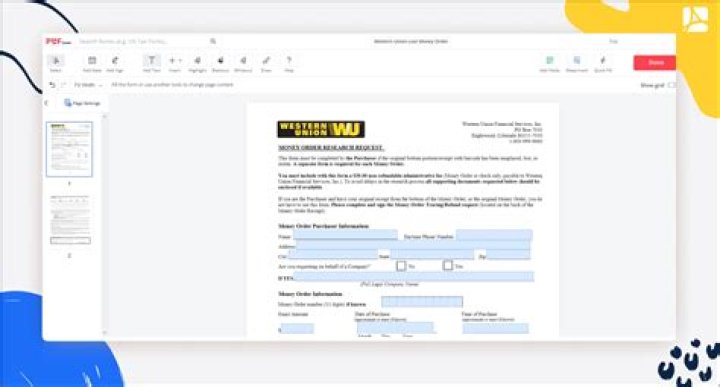Click the Name input field
Image resolution: width=720 pixels, height=387 pixels.
pos(345,235)
